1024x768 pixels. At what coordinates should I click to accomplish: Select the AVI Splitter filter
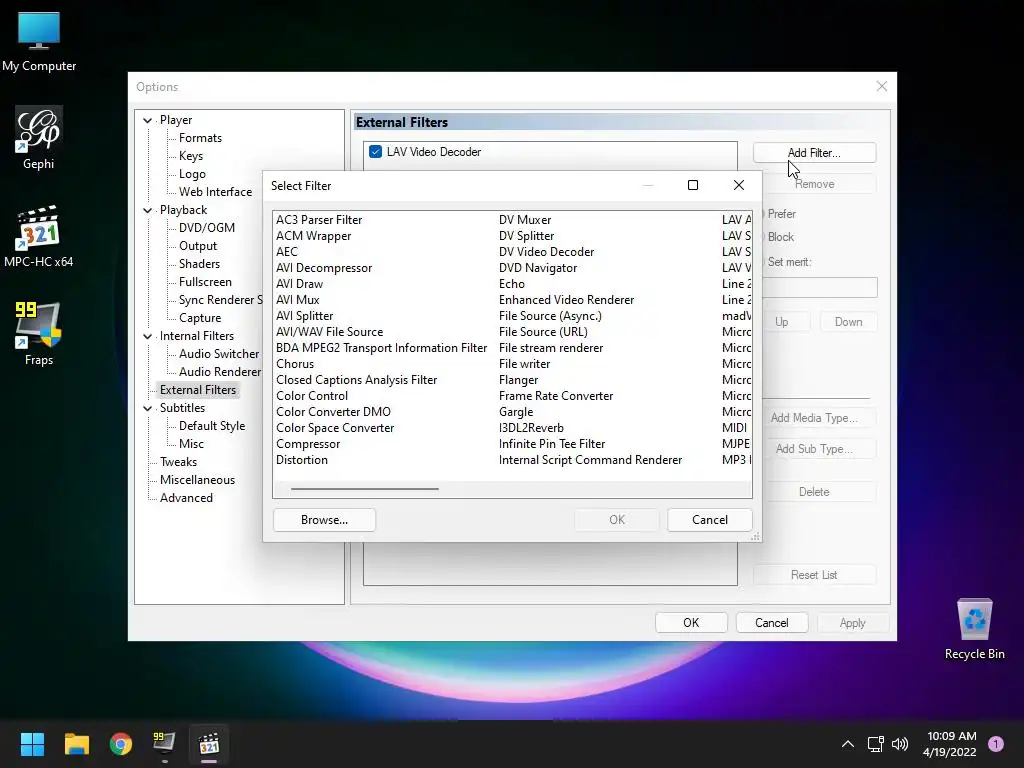[x=304, y=316]
